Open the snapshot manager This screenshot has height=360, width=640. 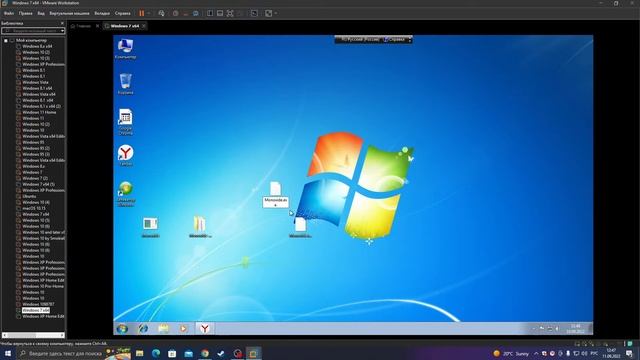coord(196,13)
